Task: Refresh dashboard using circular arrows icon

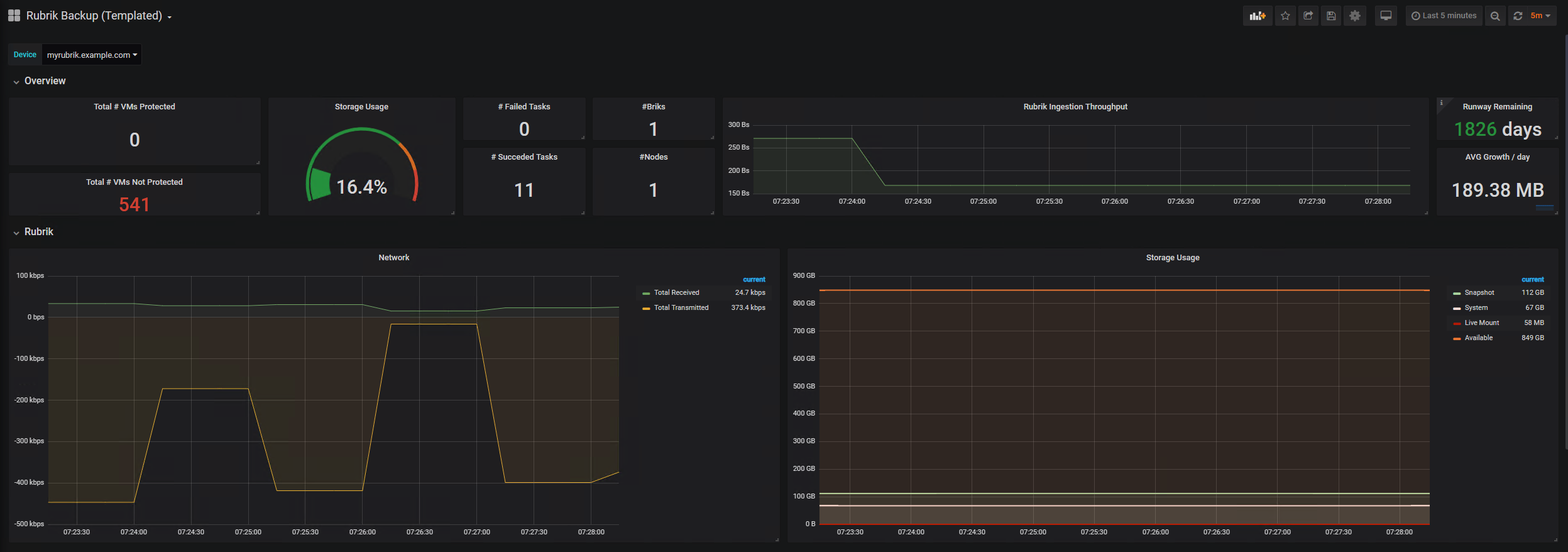Action: 1518,16
